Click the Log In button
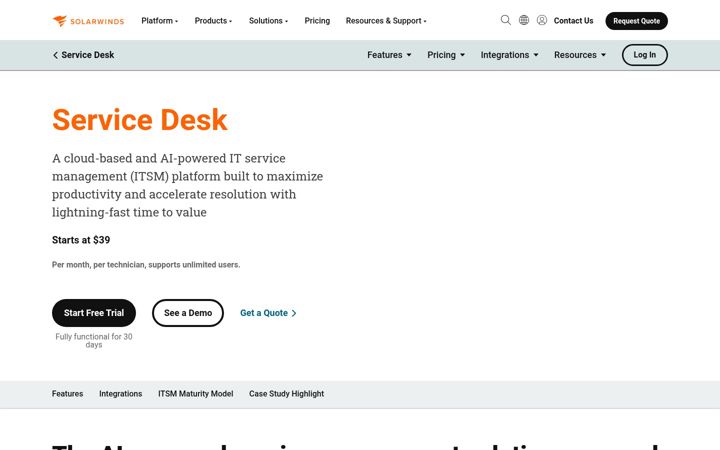The height and width of the screenshot is (450, 720). (645, 55)
